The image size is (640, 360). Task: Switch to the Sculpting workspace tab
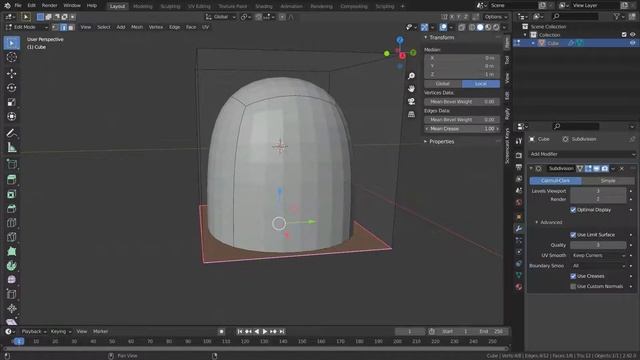tap(170, 6)
